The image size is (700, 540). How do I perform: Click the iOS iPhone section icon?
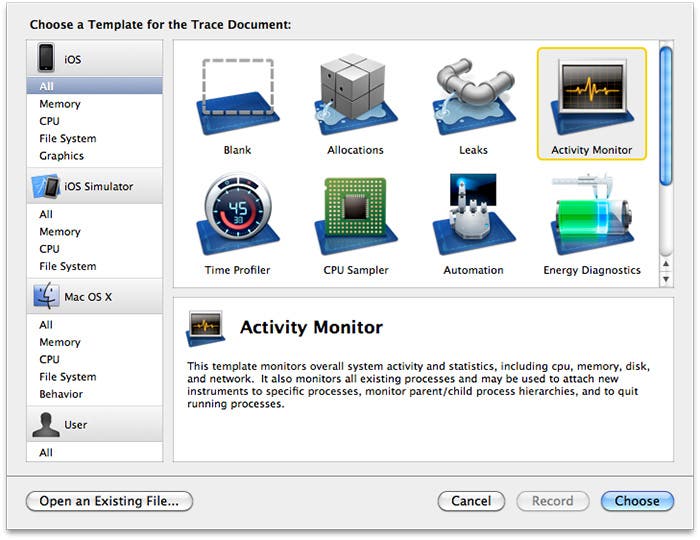click(x=46, y=57)
